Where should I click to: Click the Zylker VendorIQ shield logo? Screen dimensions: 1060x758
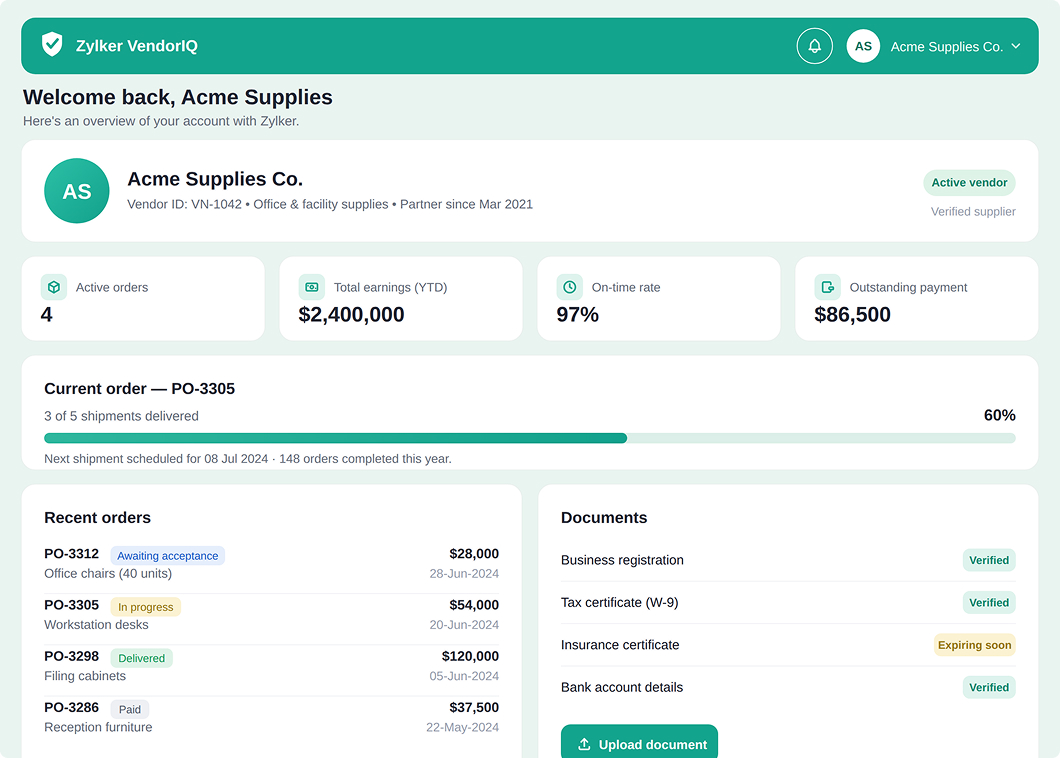[52, 45]
